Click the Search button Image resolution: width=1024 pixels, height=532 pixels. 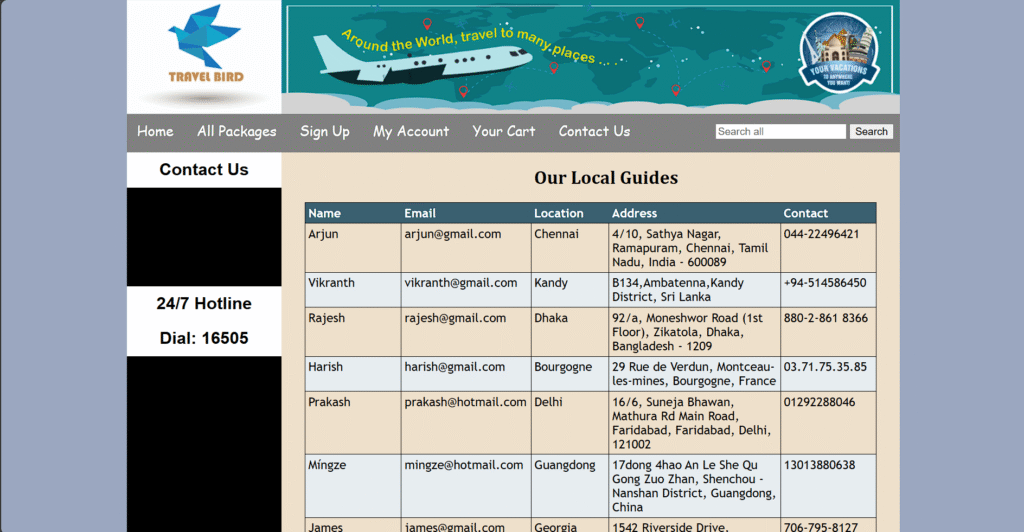pos(871,131)
